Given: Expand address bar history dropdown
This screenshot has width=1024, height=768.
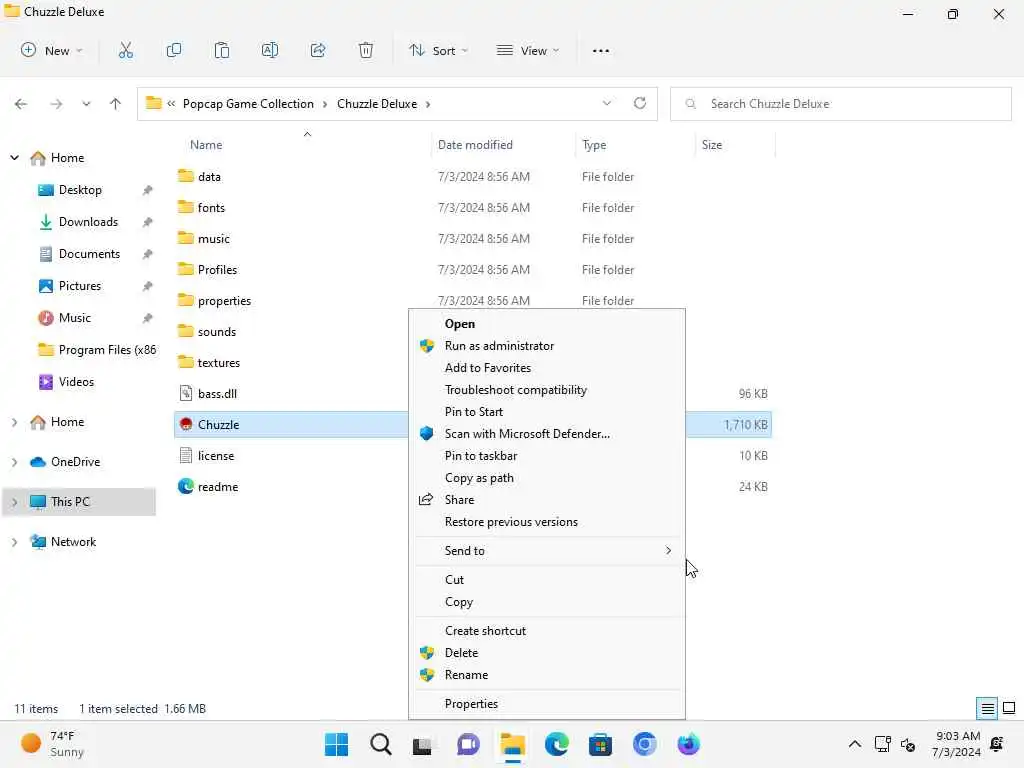Looking at the screenshot, I should click(607, 103).
